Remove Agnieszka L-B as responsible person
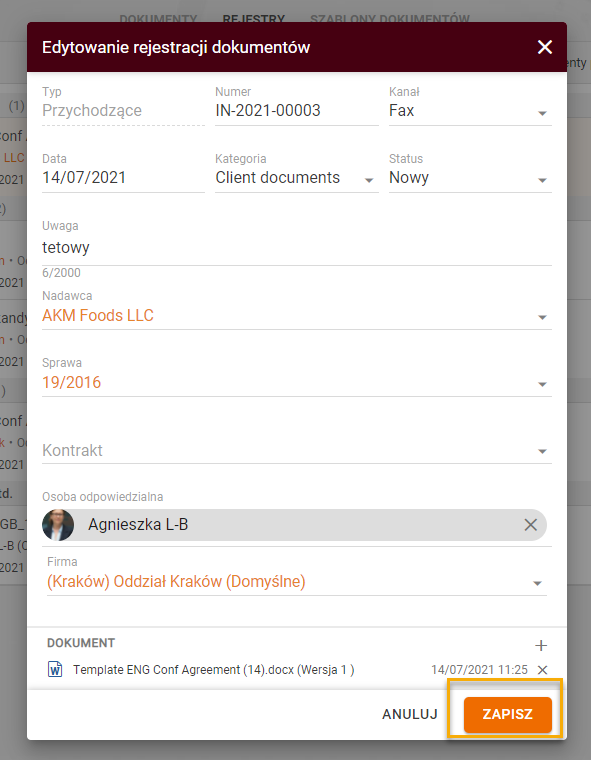The width and height of the screenshot is (591, 760). click(x=530, y=524)
